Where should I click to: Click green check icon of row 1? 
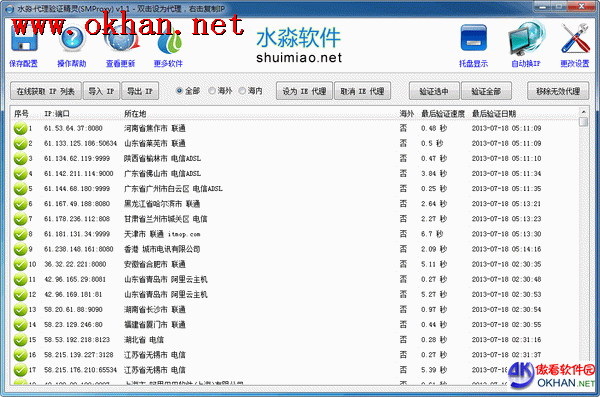20,128
